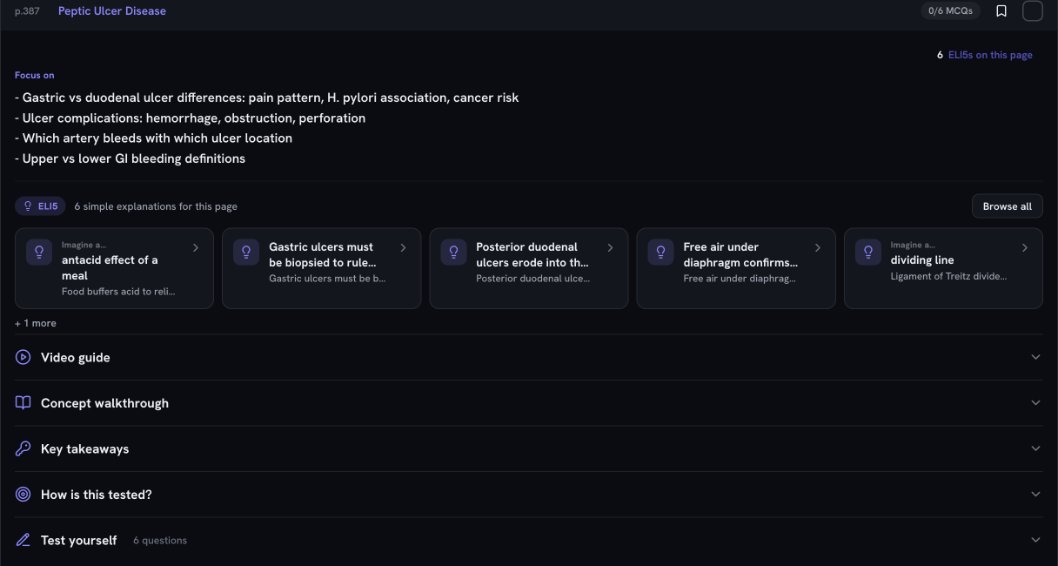The width and height of the screenshot is (1058, 566).
Task: Open 'Posterior duodenal ulcers erode' card
Action: (x=528, y=268)
